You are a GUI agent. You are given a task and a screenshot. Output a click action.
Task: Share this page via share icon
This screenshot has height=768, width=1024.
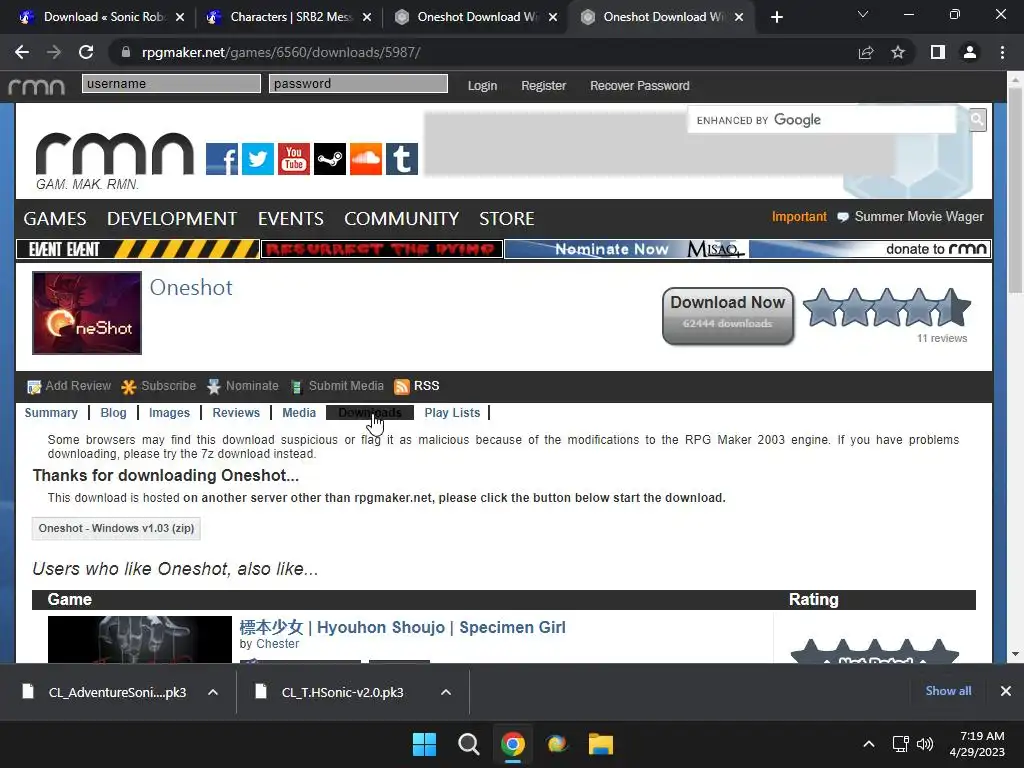click(x=866, y=52)
